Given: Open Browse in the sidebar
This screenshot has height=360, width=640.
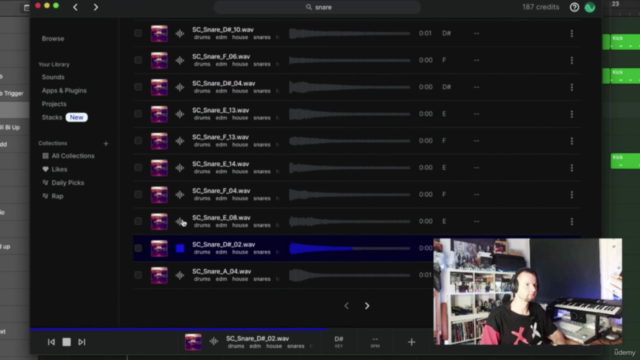Looking at the screenshot, I should click(53, 38).
